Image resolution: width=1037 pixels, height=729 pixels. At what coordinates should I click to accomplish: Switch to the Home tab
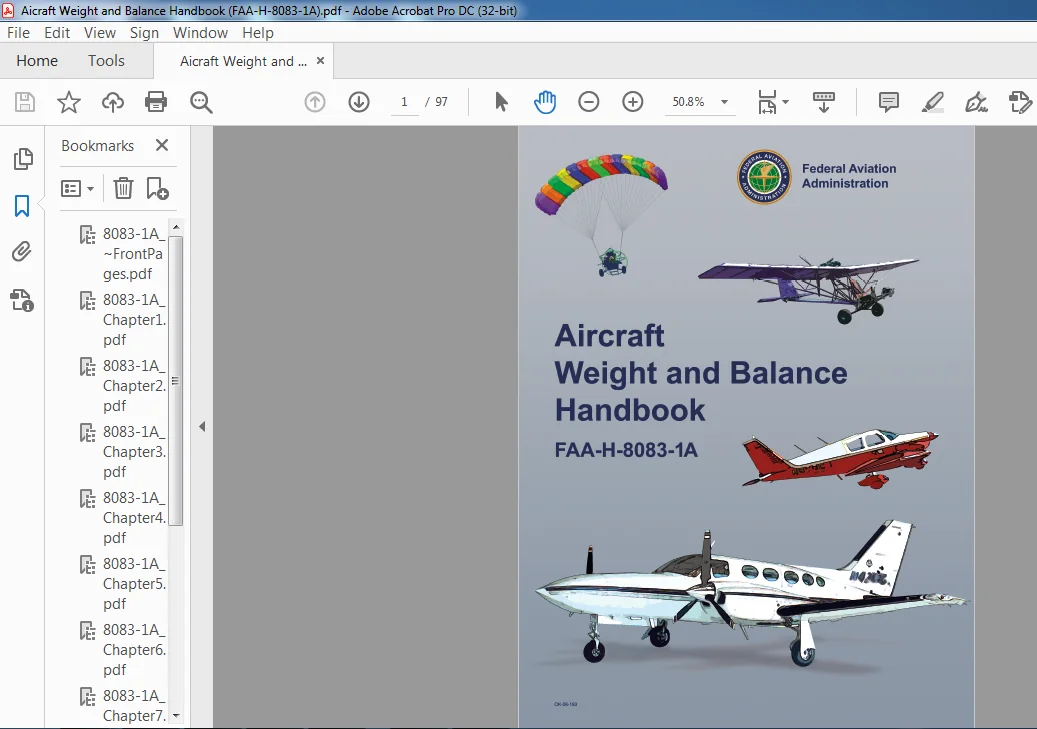point(37,61)
